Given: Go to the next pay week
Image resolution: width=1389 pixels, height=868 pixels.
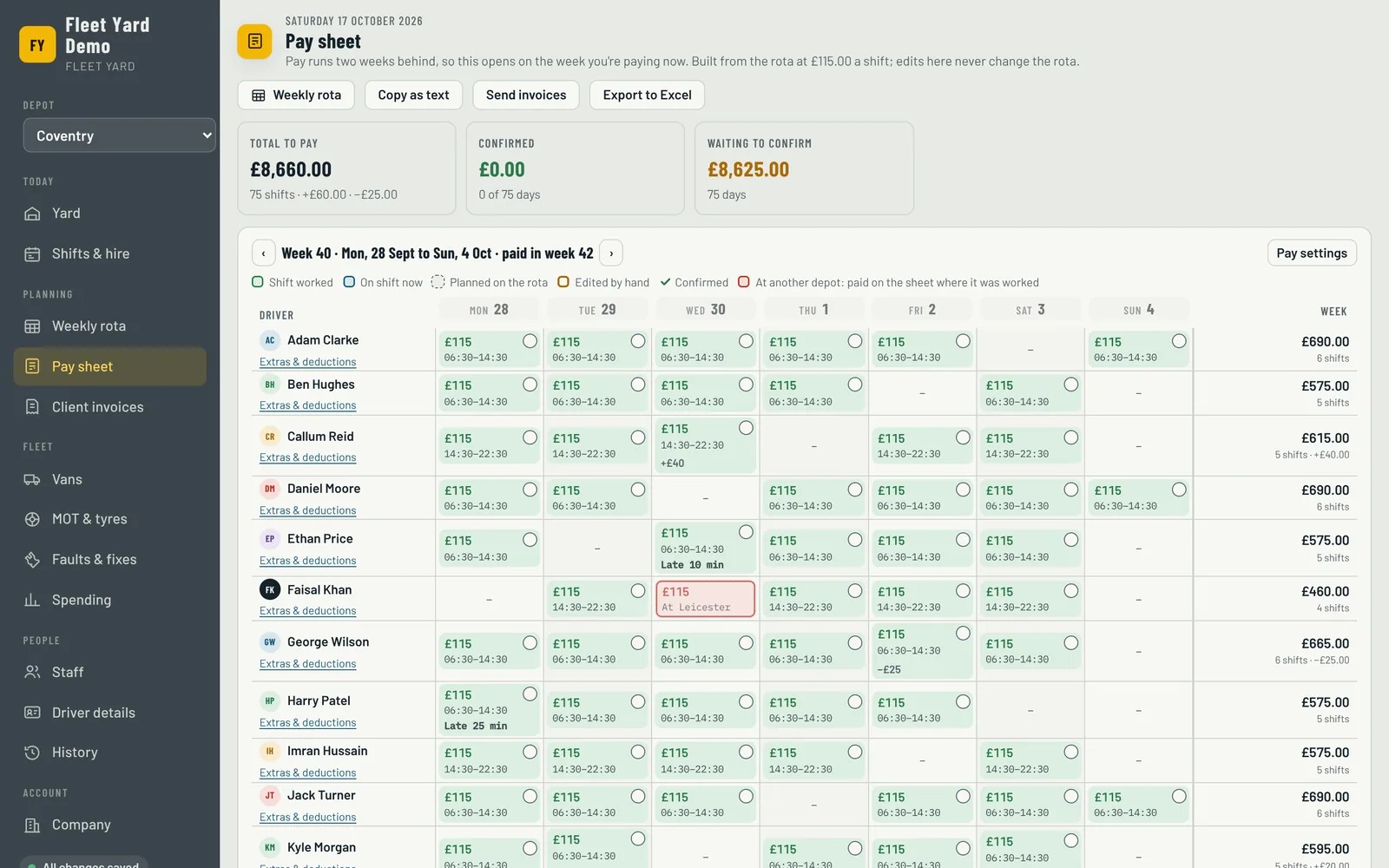Looking at the screenshot, I should pos(611,253).
